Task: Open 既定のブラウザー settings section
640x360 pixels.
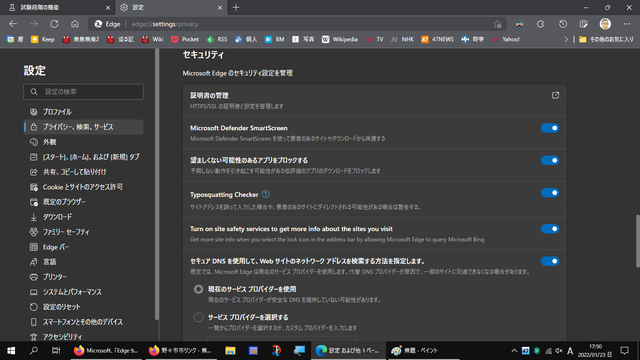Action: click(x=83, y=202)
